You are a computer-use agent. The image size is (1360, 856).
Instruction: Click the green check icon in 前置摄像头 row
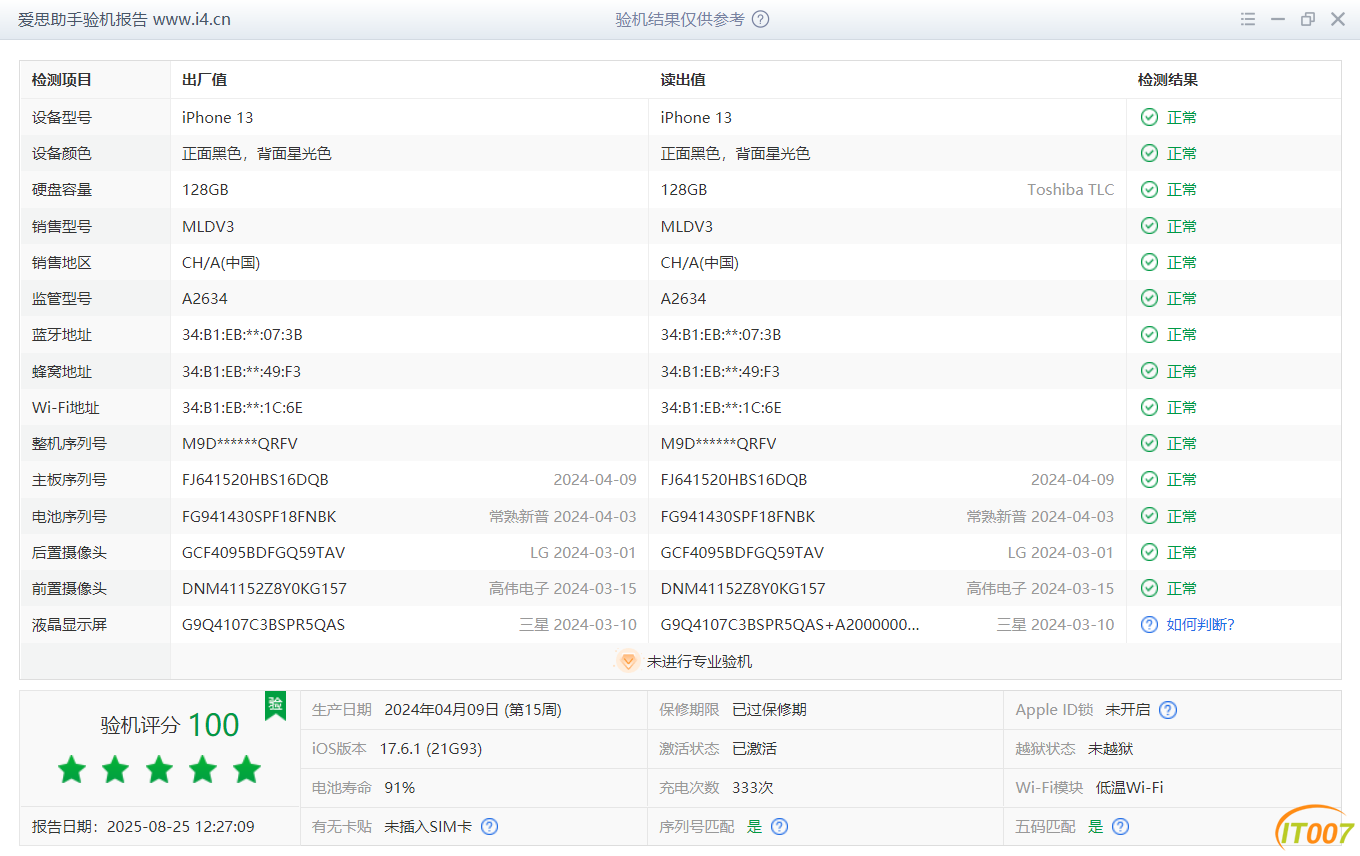click(1150, 588)
